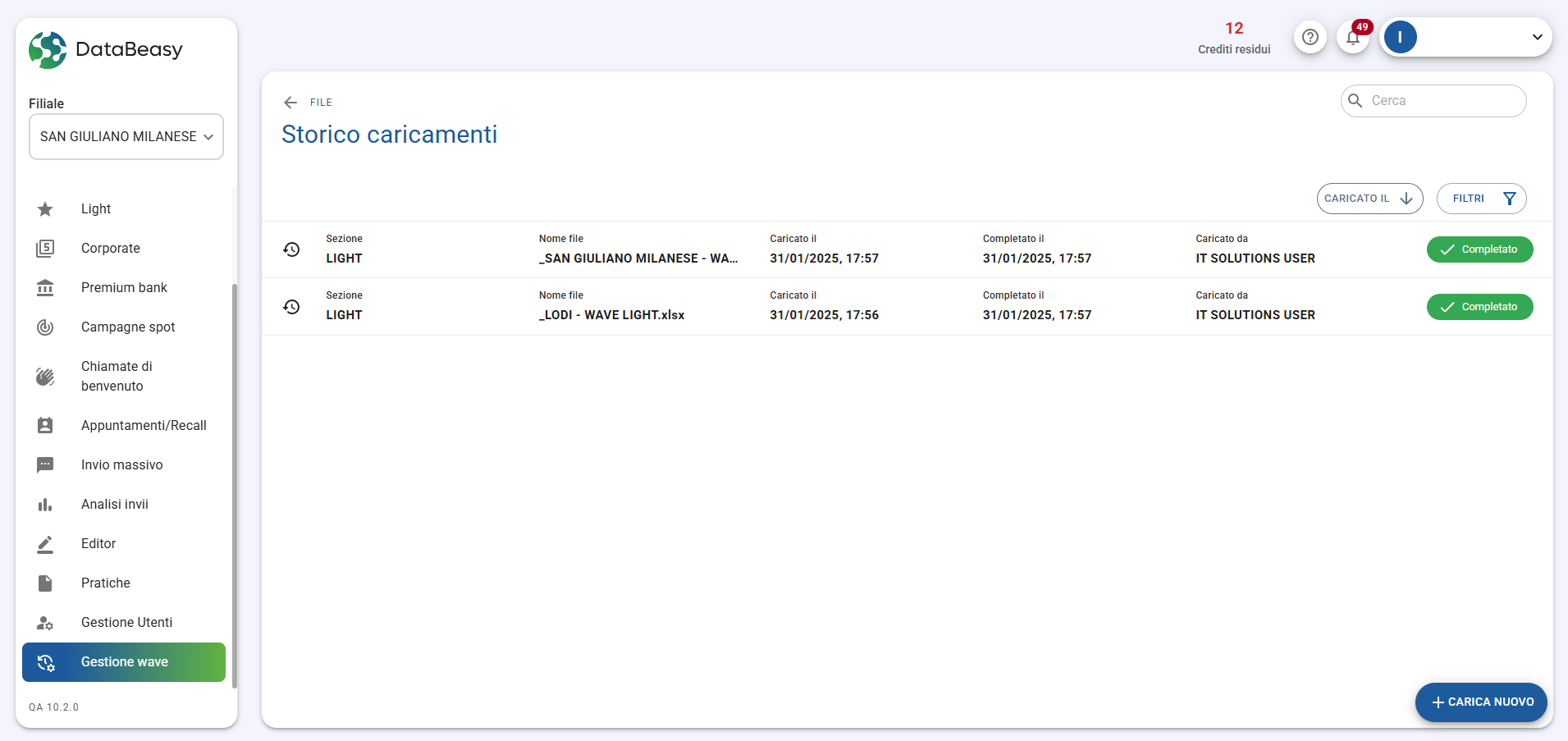The width and height of the screenshot is (1568, 741).
Task: Click into the Cerca search field
Action: pyautogui.click(x=1443, y=101)
